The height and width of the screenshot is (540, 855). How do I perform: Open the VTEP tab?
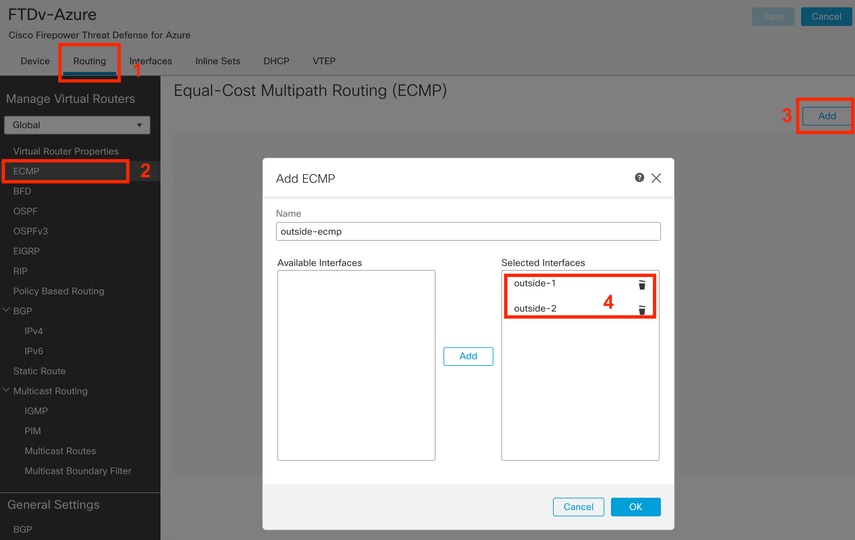(324, 61)
